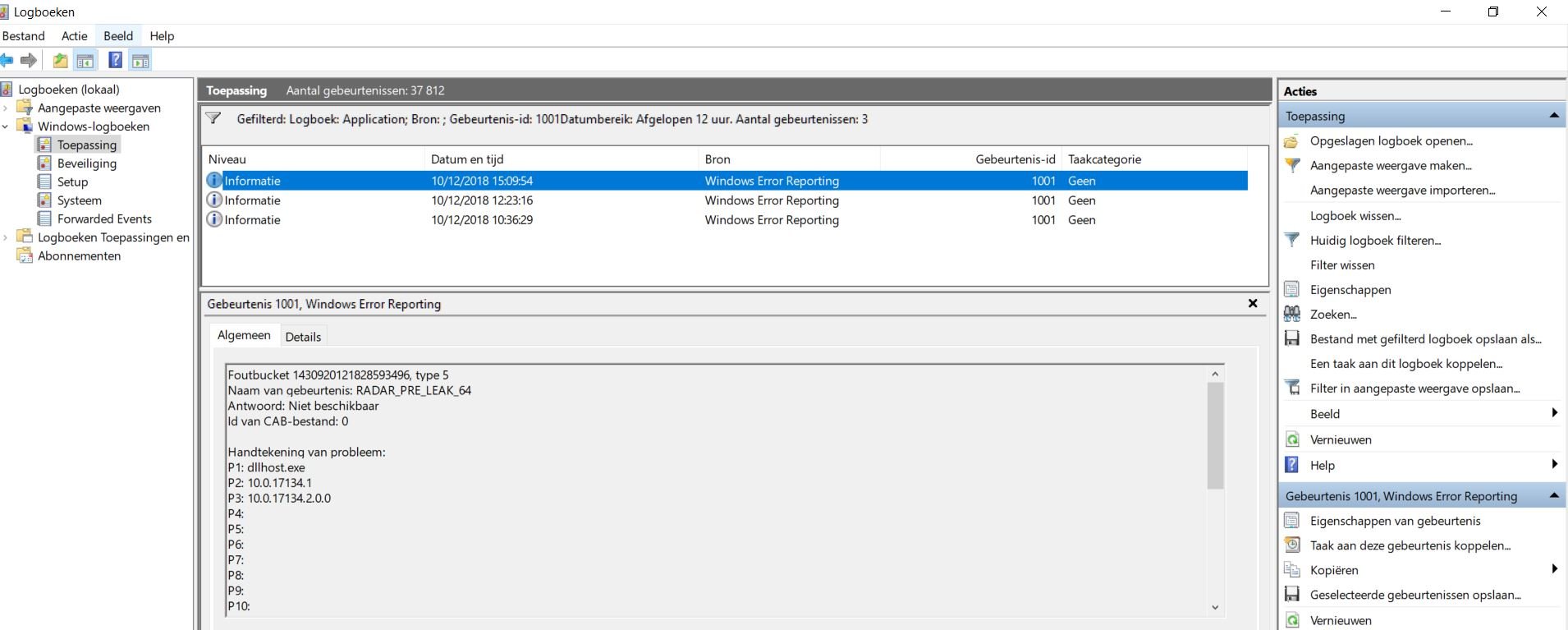Collapse the Windows-logboeken tree node
Screen dimensions: 1568x630
pyautogui.click(x=6, y=126)
